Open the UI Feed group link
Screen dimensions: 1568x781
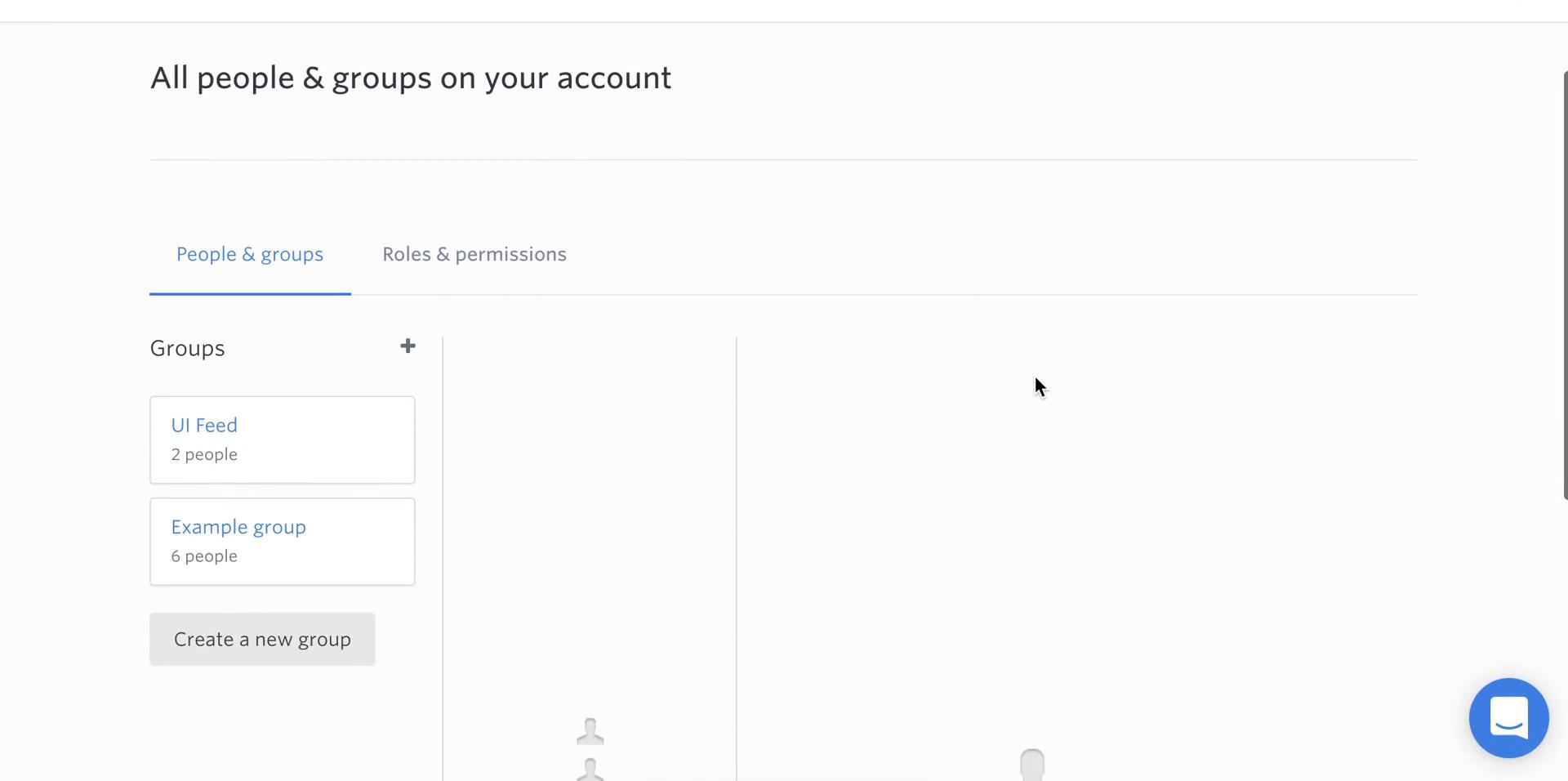tap(204, 426)
